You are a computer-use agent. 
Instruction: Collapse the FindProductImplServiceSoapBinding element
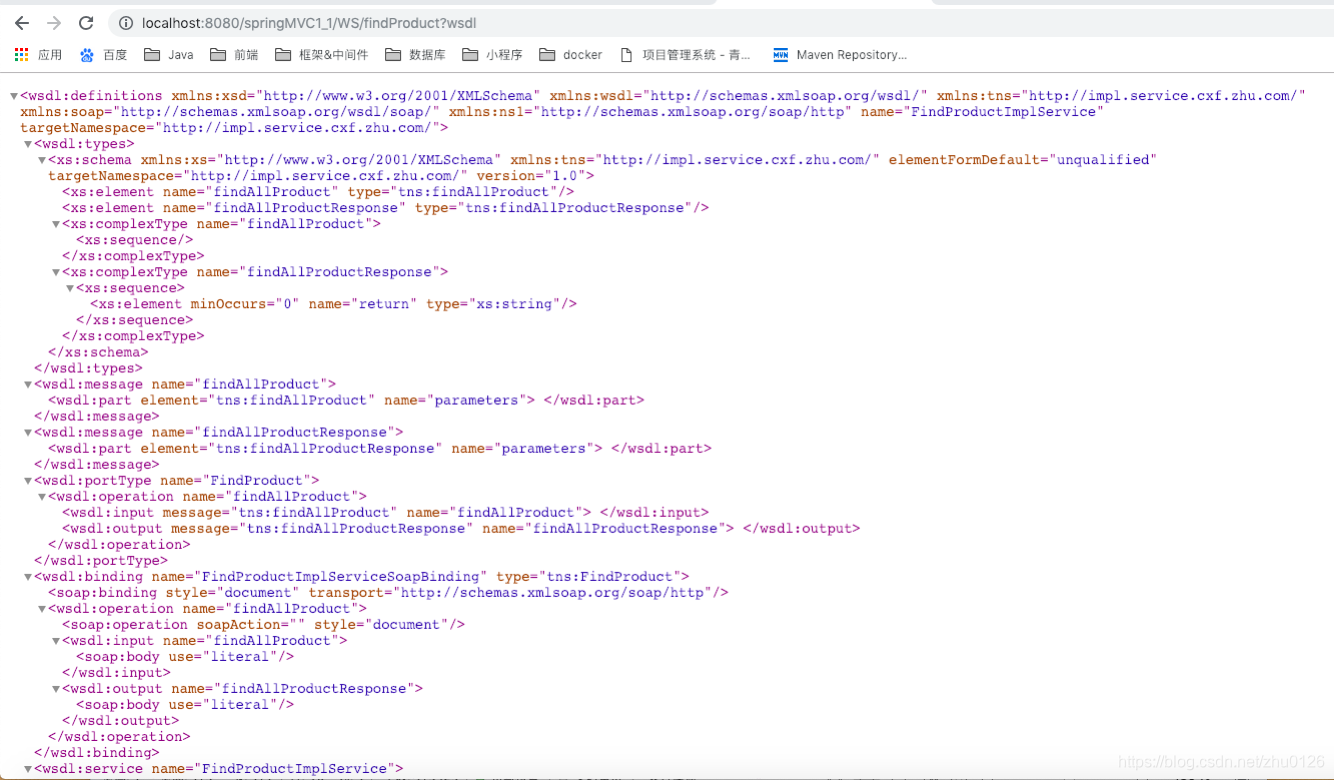click(28, 576)
